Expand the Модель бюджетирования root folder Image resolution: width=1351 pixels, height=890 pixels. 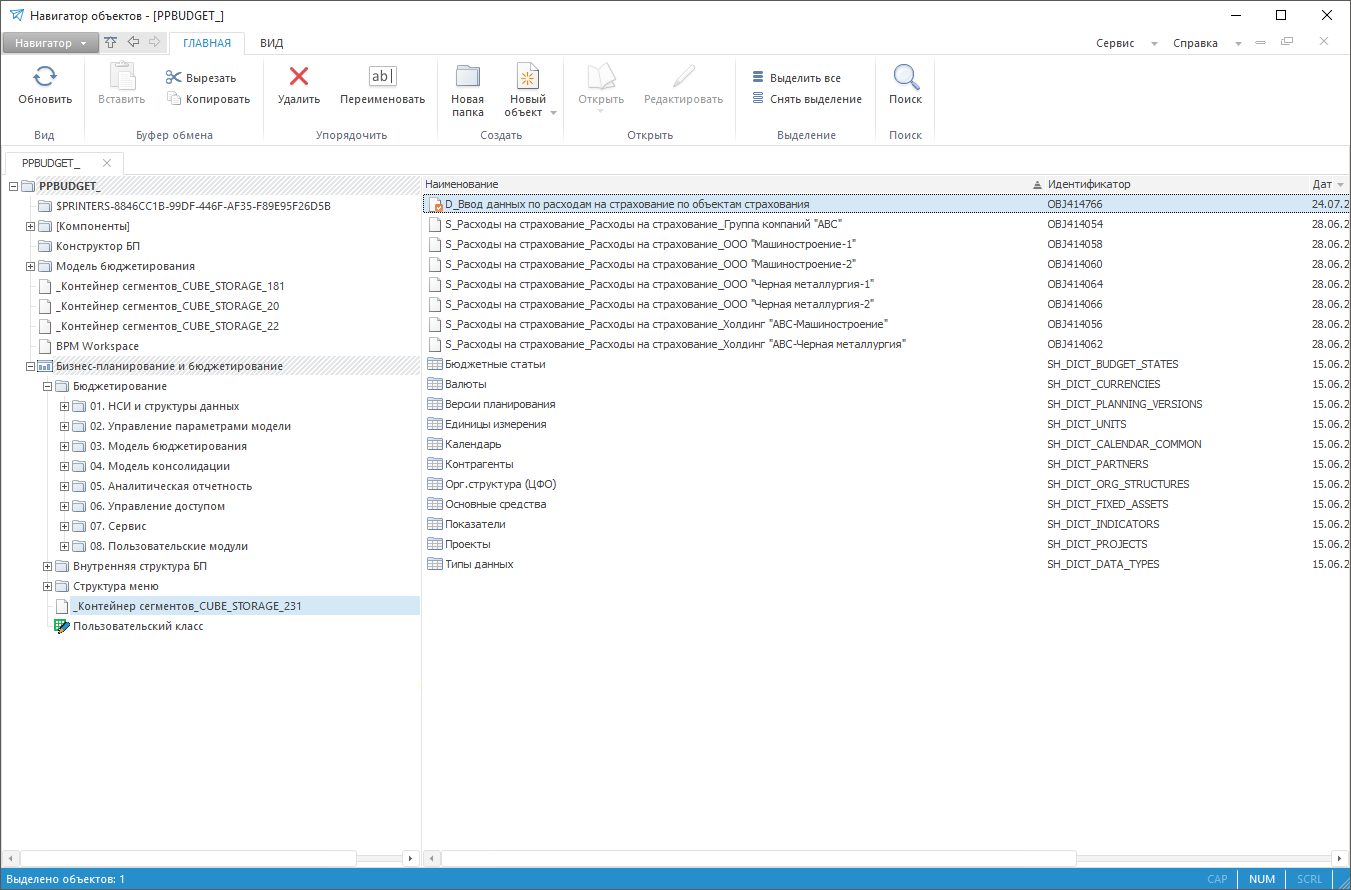click(30, 266)
